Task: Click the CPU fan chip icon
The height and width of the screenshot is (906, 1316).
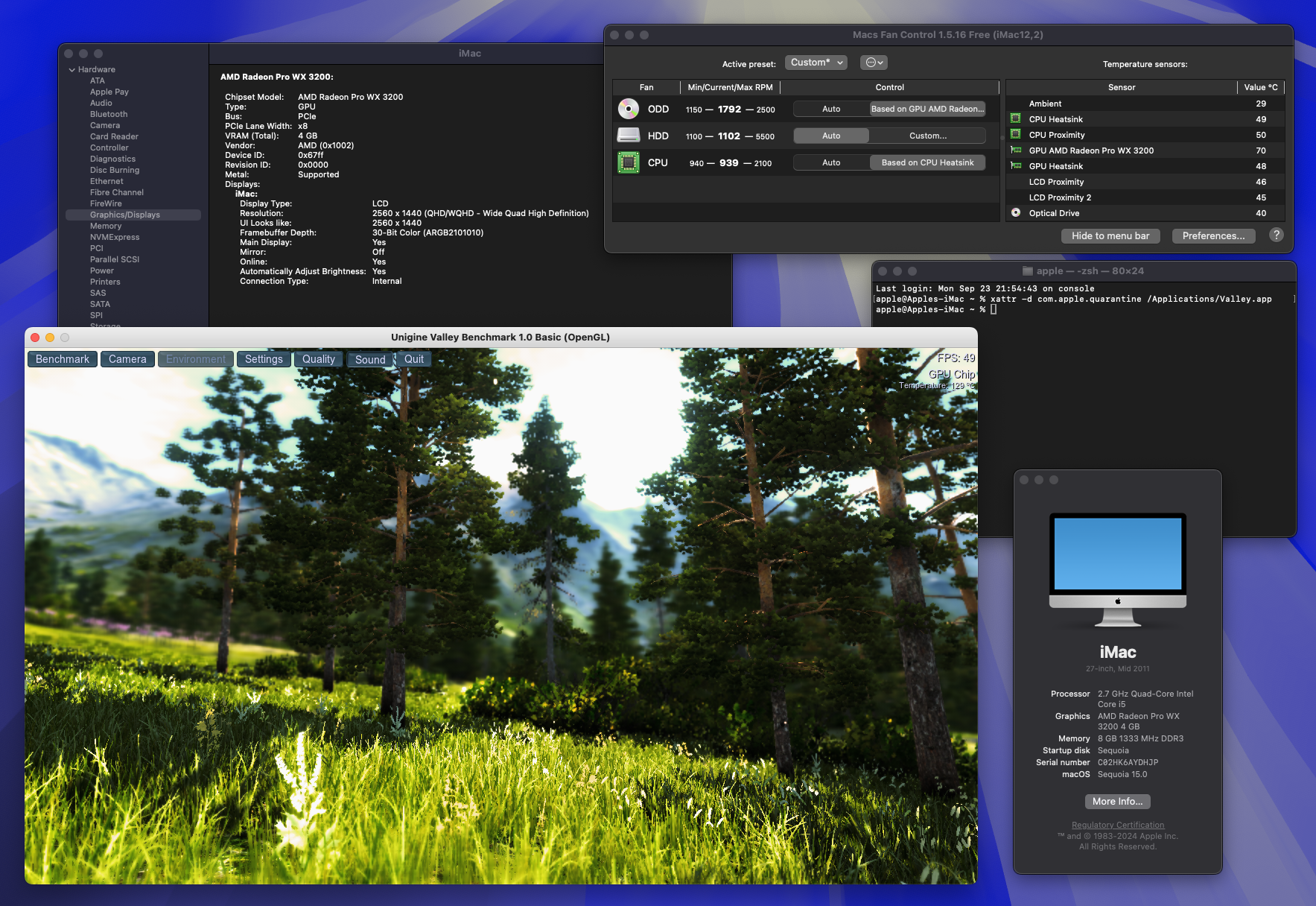Action: tap(629, 162)
